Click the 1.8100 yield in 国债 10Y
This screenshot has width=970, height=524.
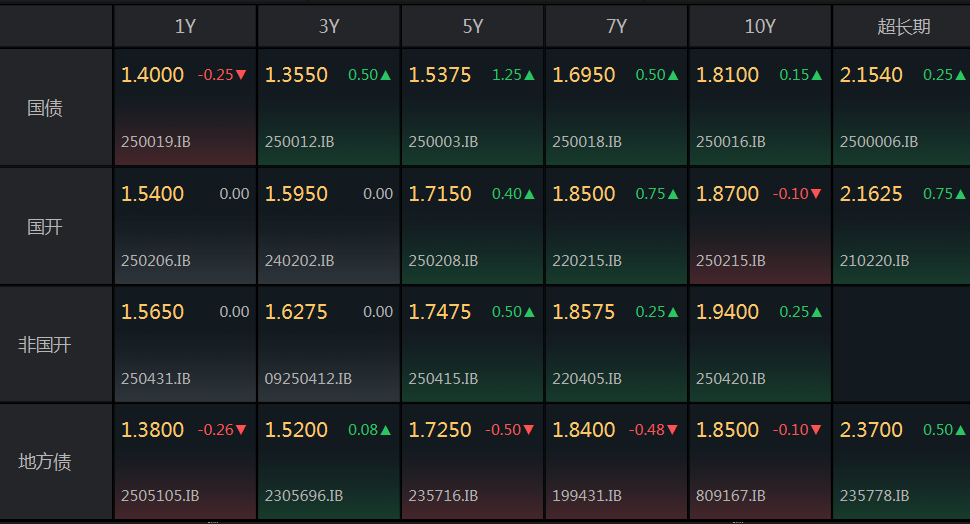(728, 75)
